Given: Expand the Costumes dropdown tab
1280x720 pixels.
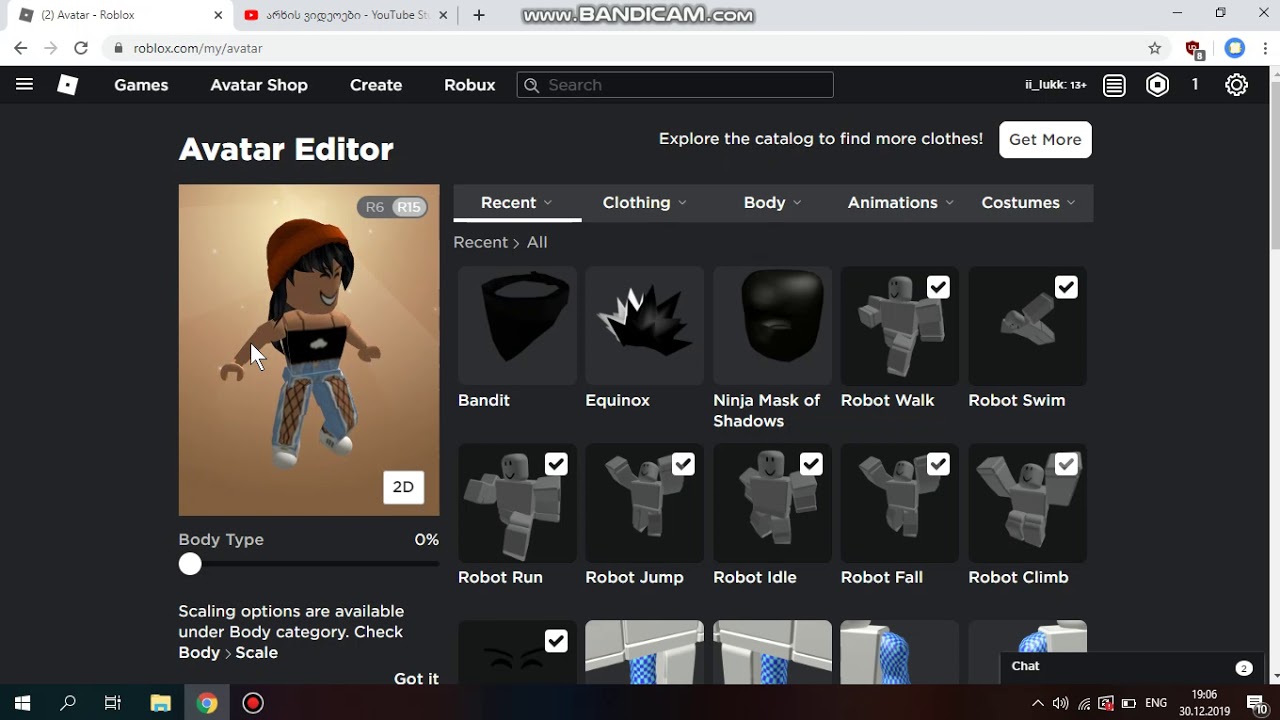Looking at the screenshot, I should coord(1028,203).
